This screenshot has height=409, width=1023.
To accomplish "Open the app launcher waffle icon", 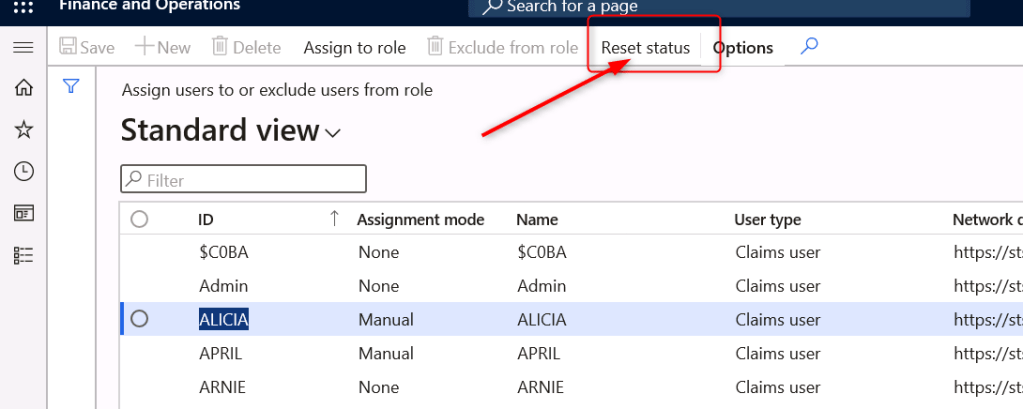I will coord(23,7).
